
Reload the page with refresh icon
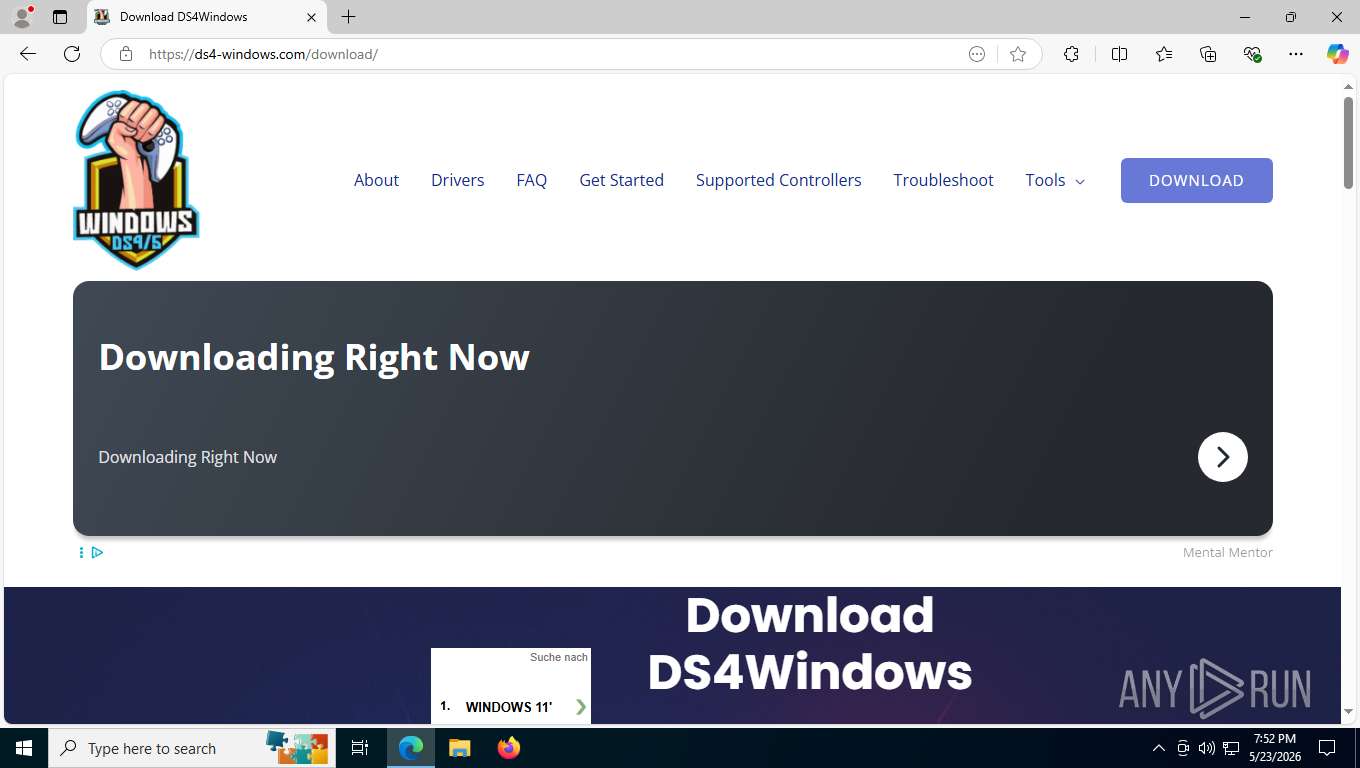(x=72, y=54)
